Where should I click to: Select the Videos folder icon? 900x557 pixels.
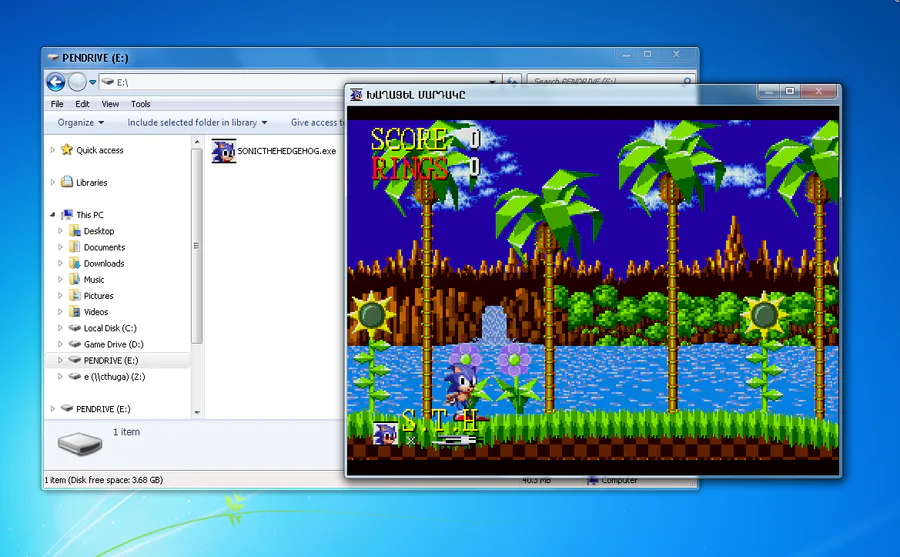point(75,312)
